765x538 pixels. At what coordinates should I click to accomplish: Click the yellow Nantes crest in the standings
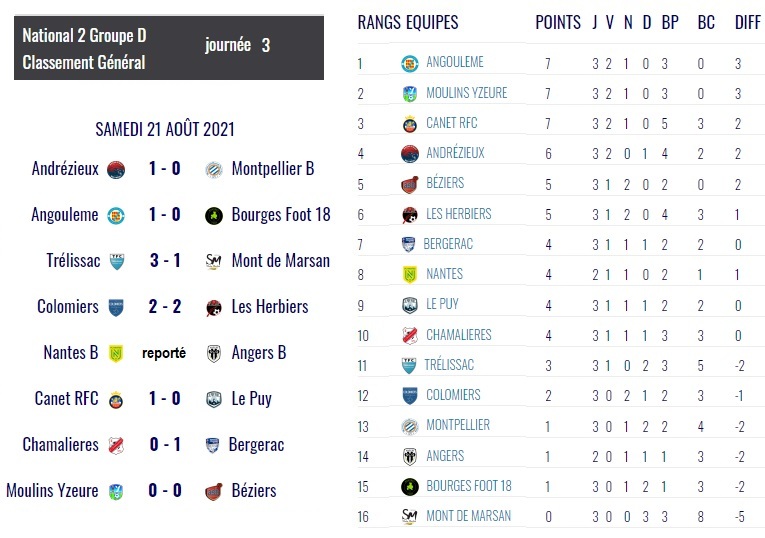(x=409, y=274)
